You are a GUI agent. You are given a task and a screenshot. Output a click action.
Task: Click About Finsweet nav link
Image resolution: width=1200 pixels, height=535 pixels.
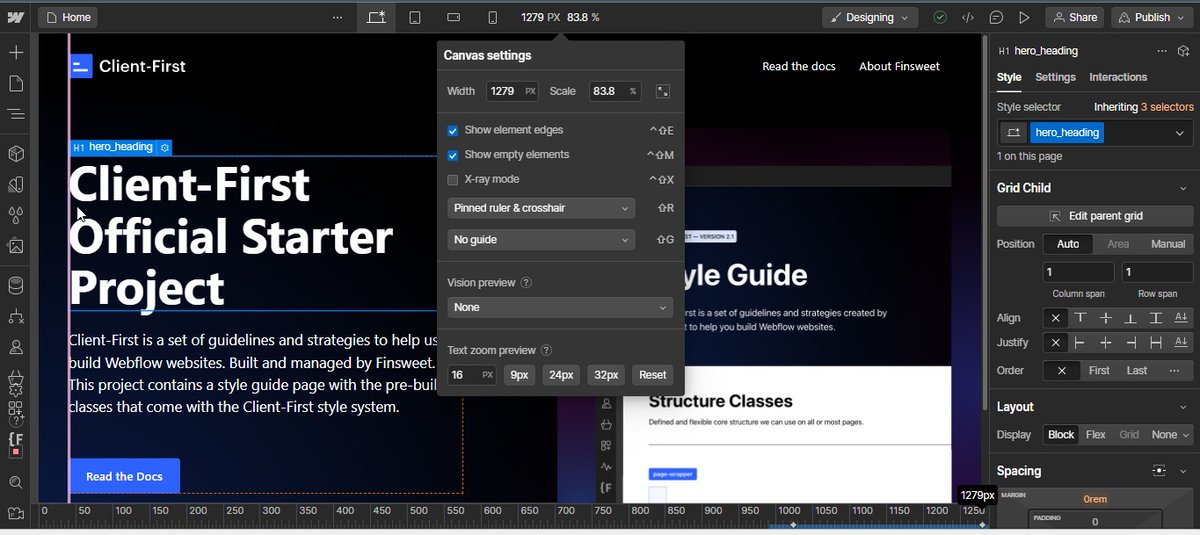click(899, 66)
